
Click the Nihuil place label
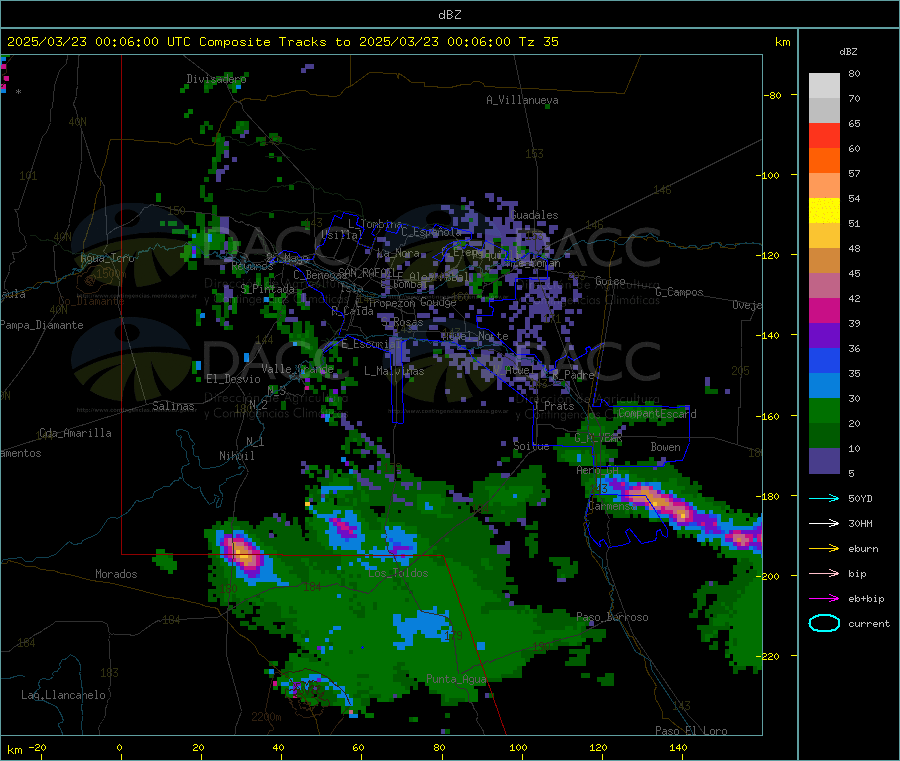click(x=236, y=456)
